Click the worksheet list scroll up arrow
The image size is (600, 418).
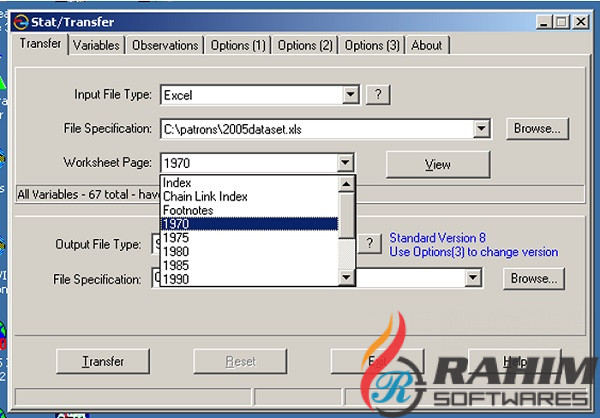point(346,185)
